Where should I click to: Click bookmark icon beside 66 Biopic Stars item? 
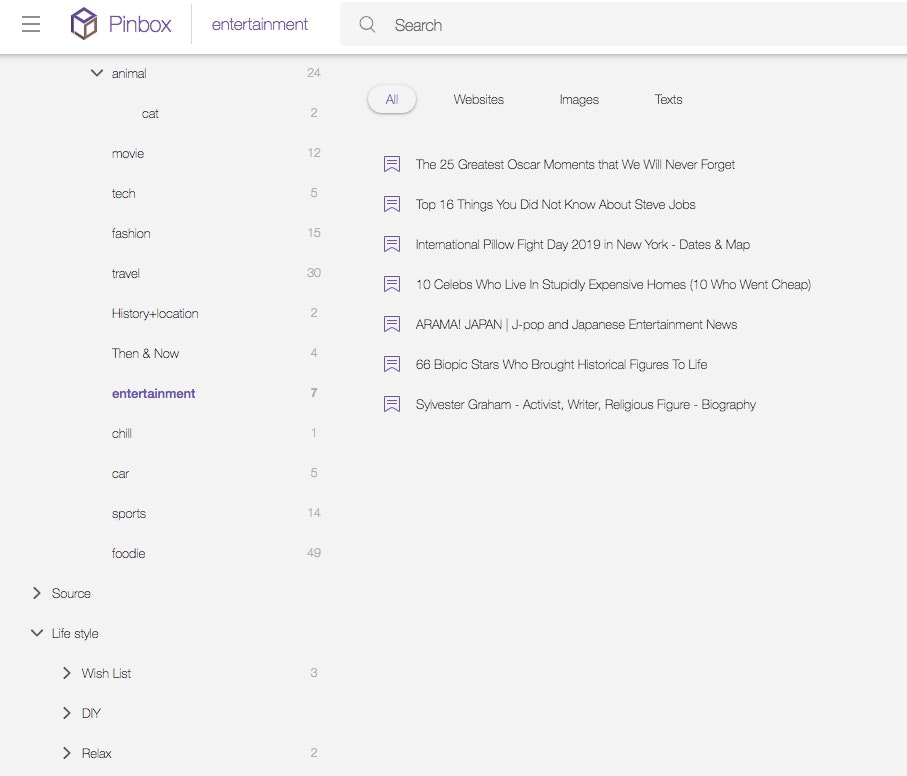(x=392, y=364)
